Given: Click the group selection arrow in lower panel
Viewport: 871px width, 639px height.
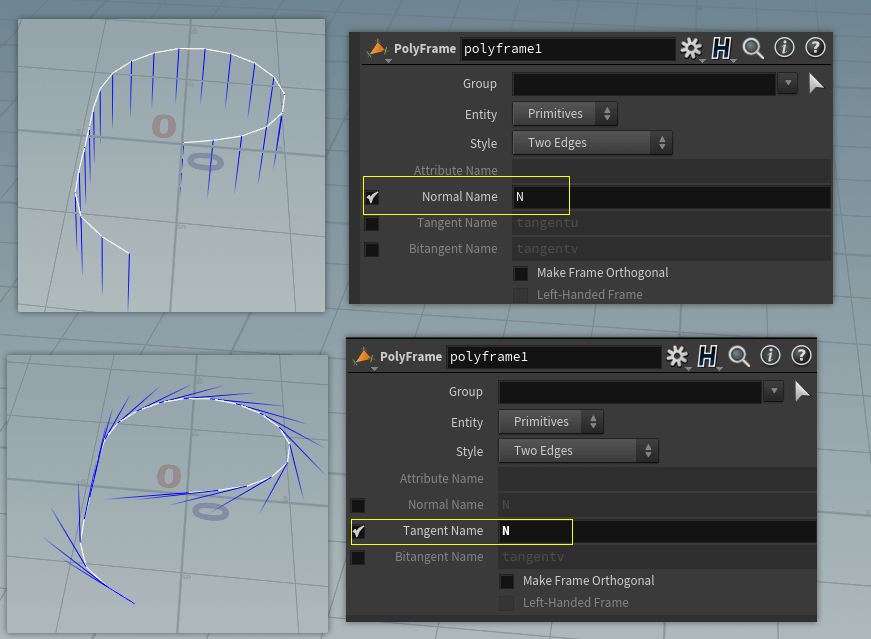Looking at the screenshot, I should coord(802,391).
